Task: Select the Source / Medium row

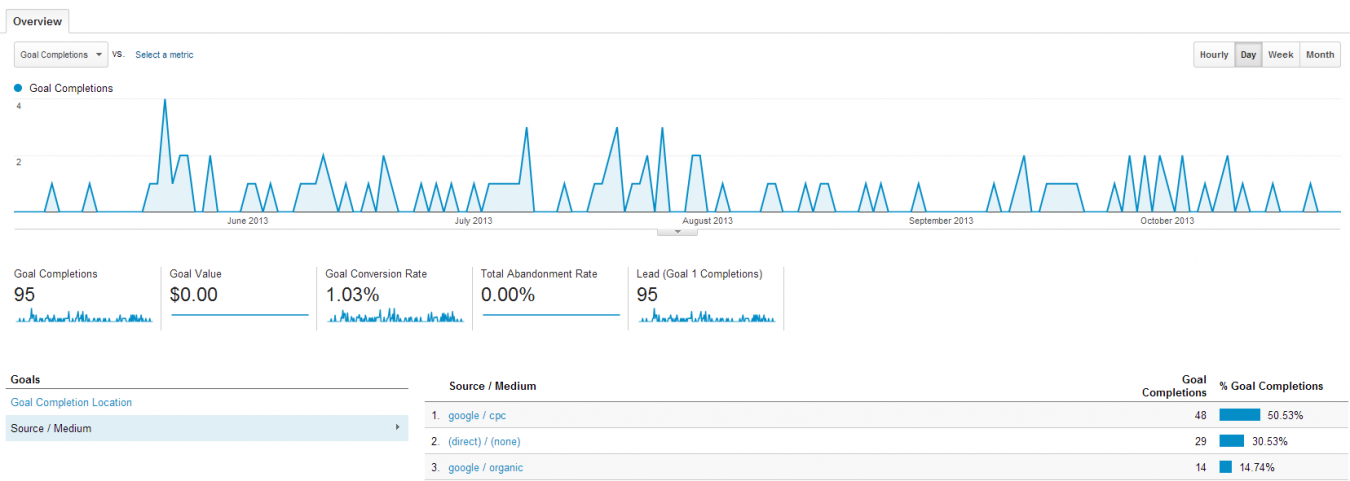Action: (x=207, y=428)
